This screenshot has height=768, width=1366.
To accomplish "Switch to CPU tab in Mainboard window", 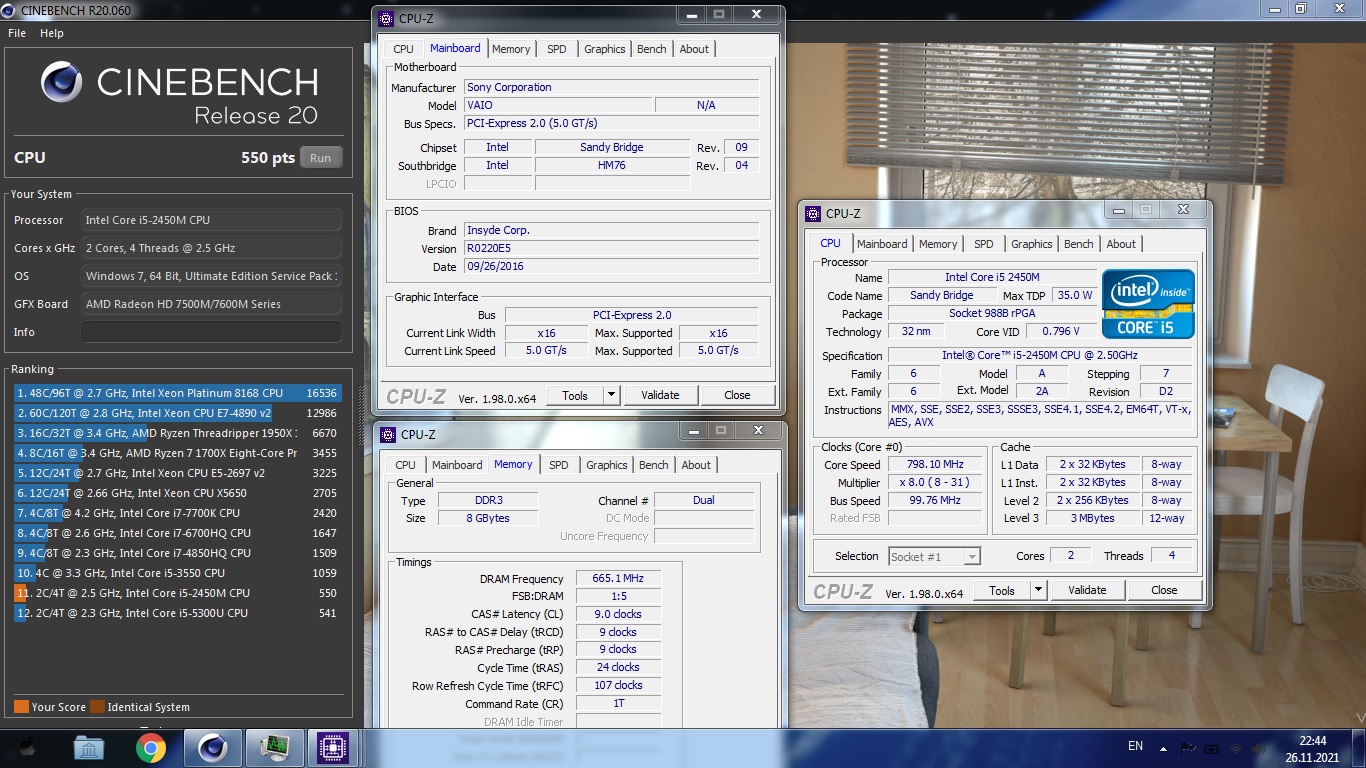I will point(403,49).
